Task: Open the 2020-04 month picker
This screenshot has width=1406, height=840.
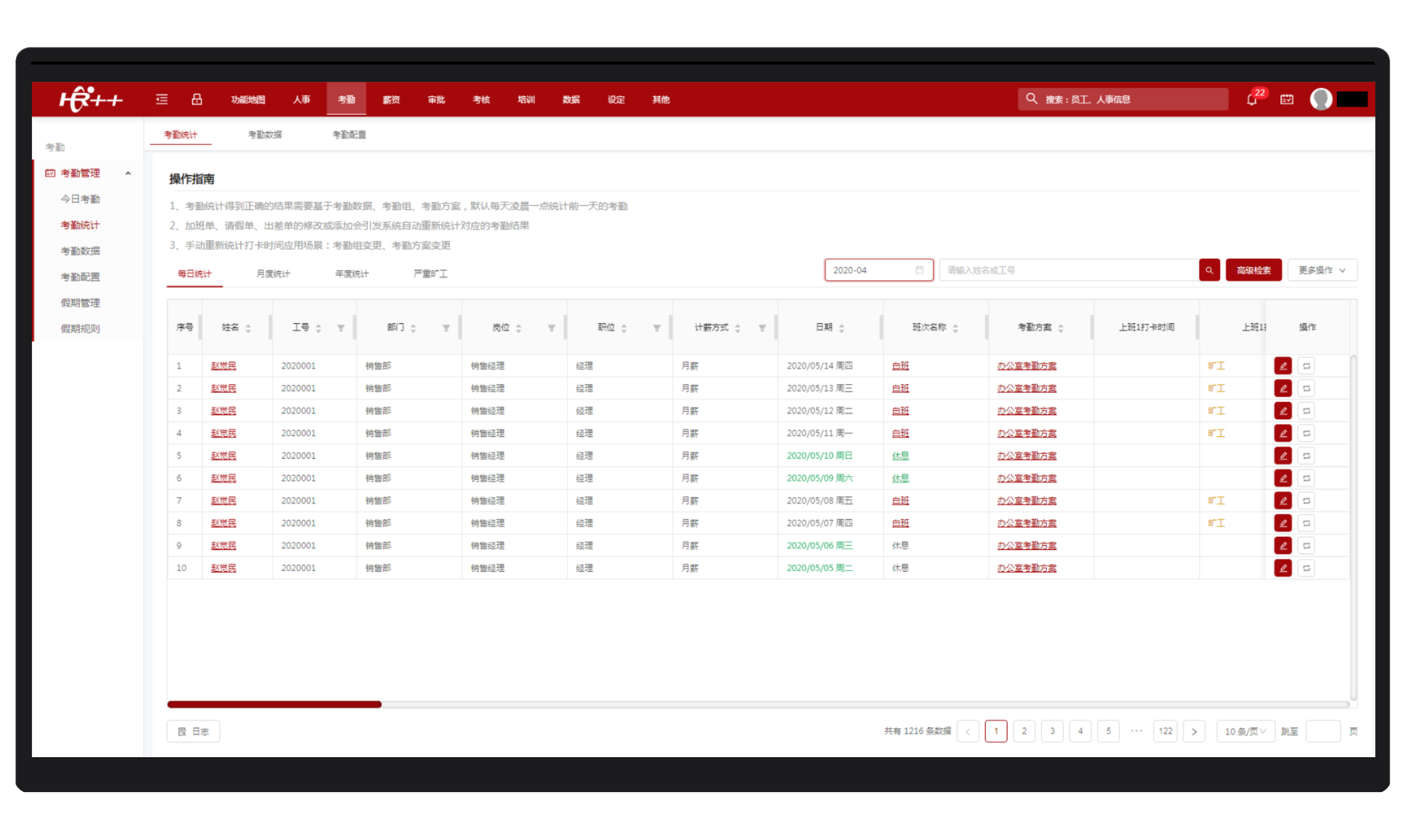Action: click(878, 270)
